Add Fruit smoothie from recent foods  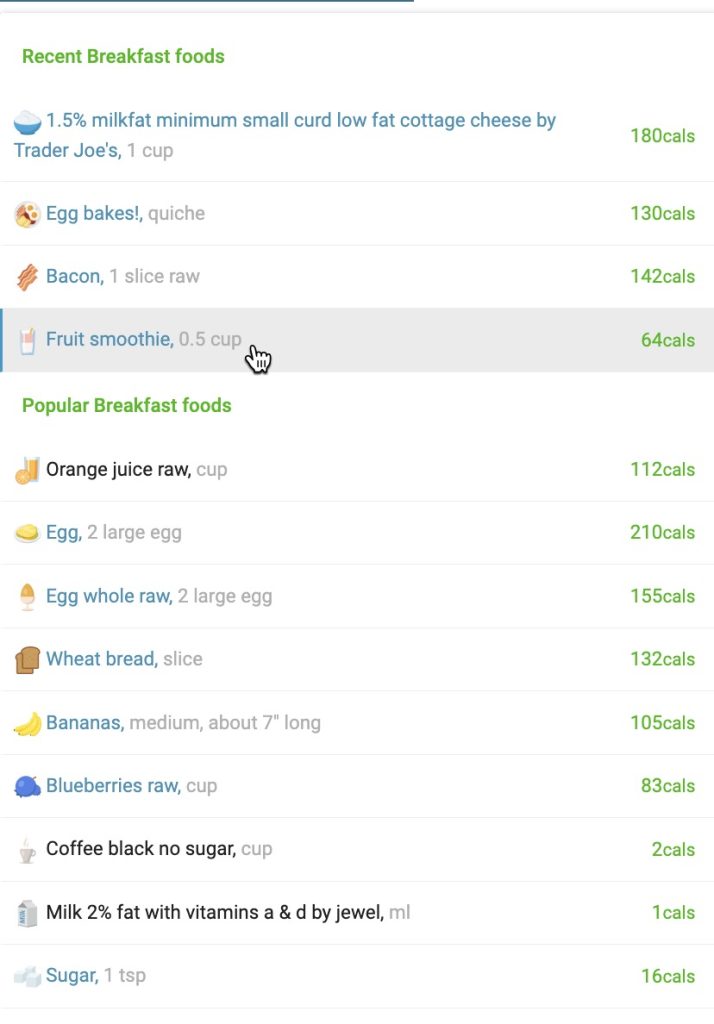click(x=109, y=340)
